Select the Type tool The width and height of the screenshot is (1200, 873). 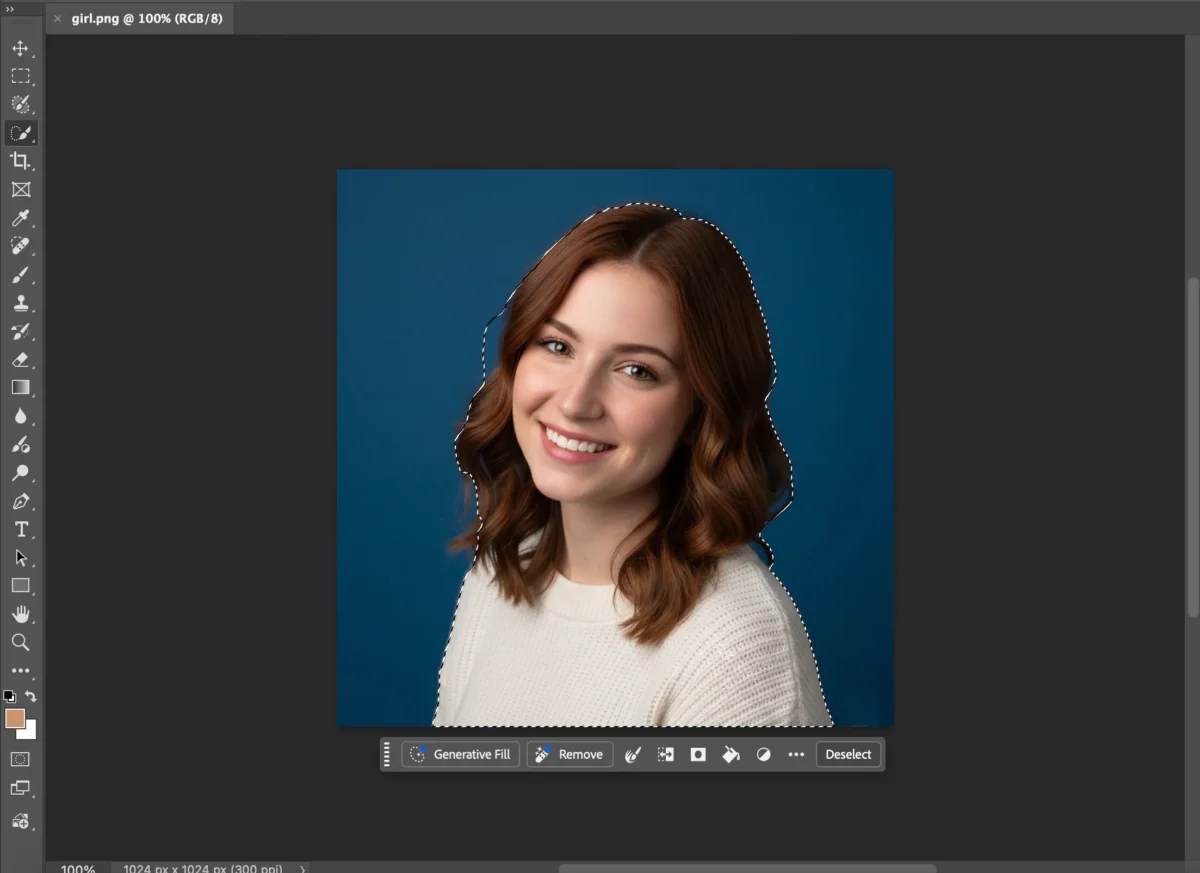point(21,529)
